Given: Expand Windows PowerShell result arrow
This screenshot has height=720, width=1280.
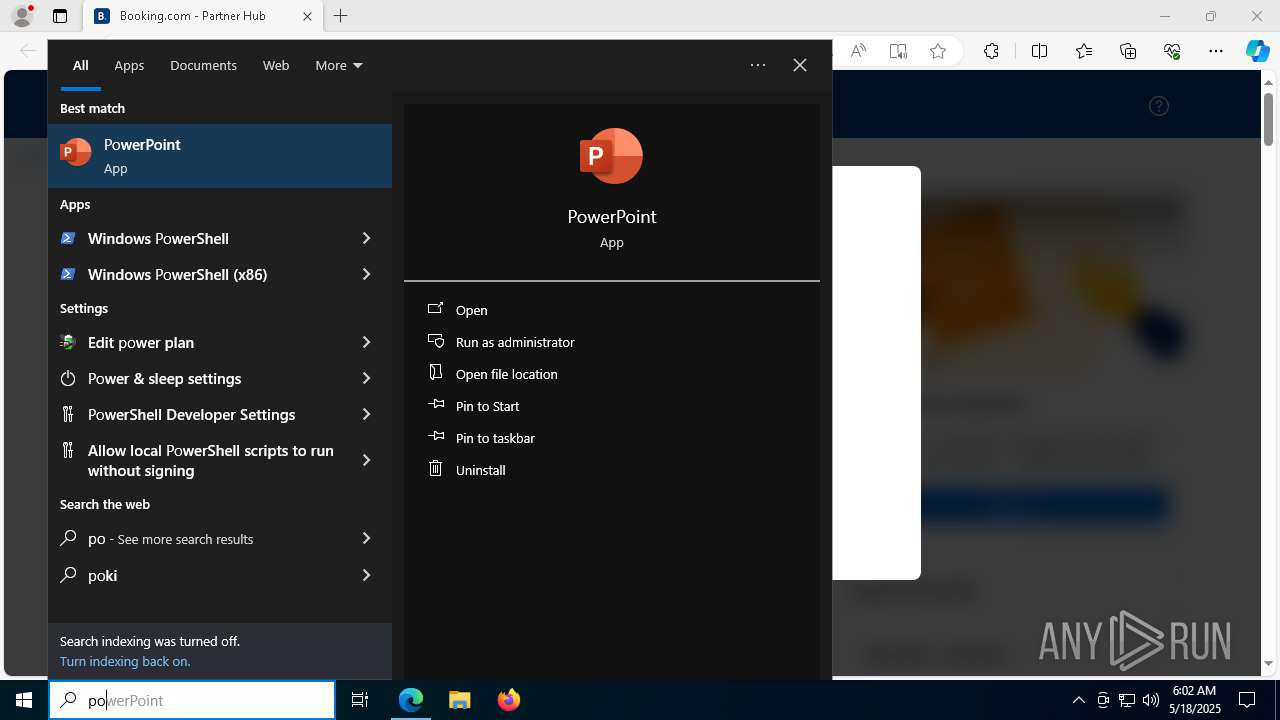Looking at the screenshot, I should click(366, 238).
